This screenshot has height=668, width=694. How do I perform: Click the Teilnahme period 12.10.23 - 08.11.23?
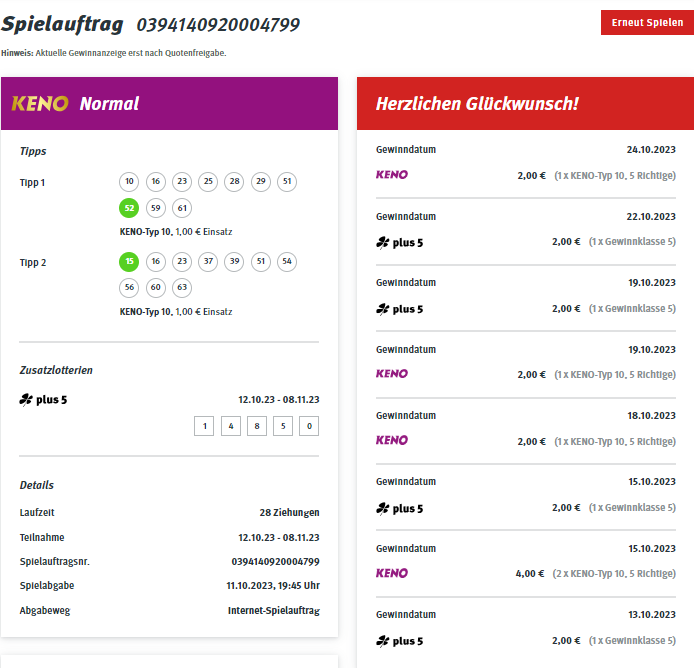point(279,537)
